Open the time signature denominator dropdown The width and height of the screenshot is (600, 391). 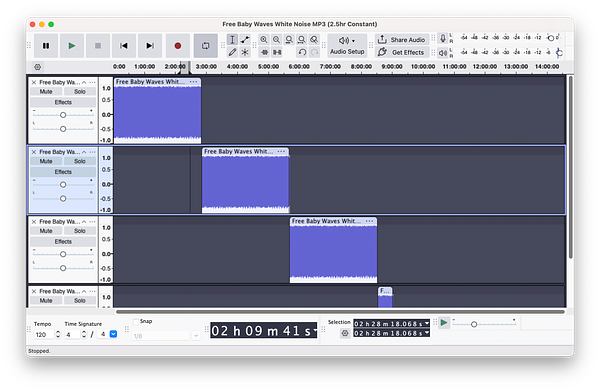(x=113, y=334)
